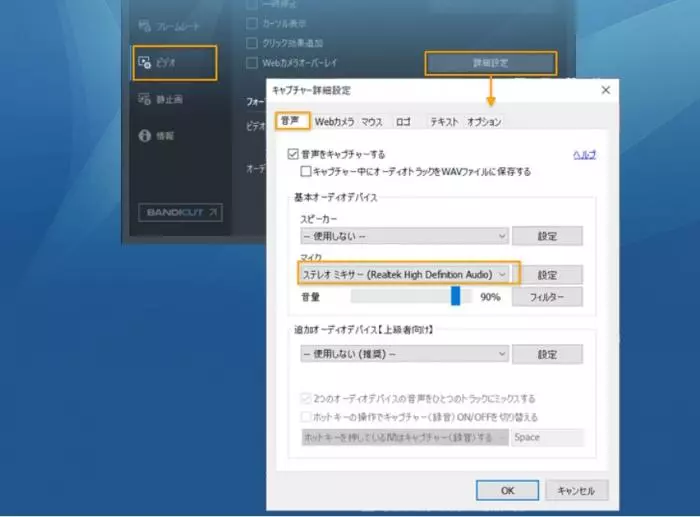700x517 pixels.
Task: Click the キャンセル button
Action: point(576,490)
